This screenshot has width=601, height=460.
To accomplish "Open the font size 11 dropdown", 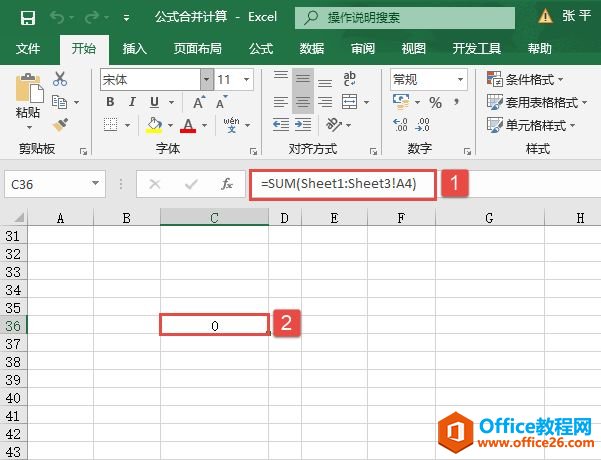I will [x=246, y=80].
